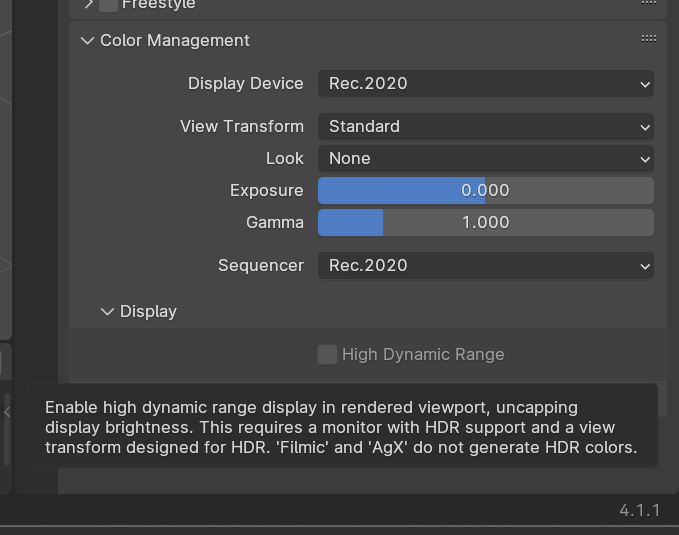The image size is (679, 535).
Task: Toggle the High Dynamic Range checkbox
Action: (x=327, y=355)
